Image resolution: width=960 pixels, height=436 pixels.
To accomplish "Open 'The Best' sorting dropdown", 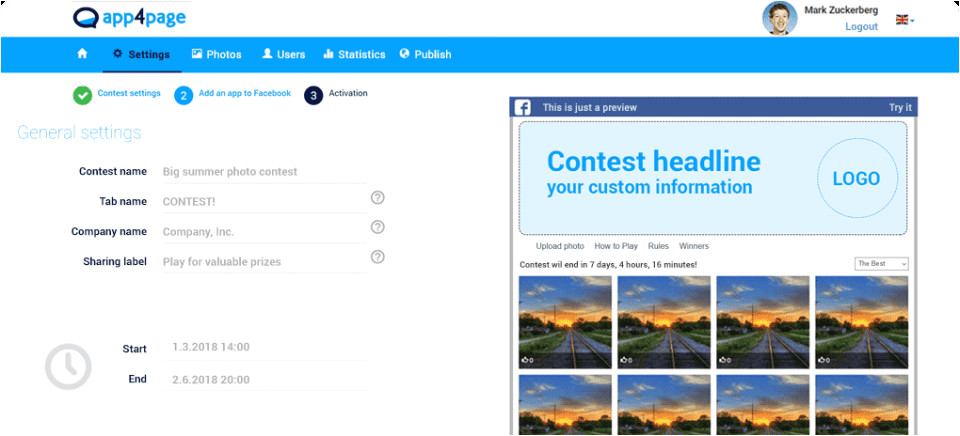I will (881, 264).
